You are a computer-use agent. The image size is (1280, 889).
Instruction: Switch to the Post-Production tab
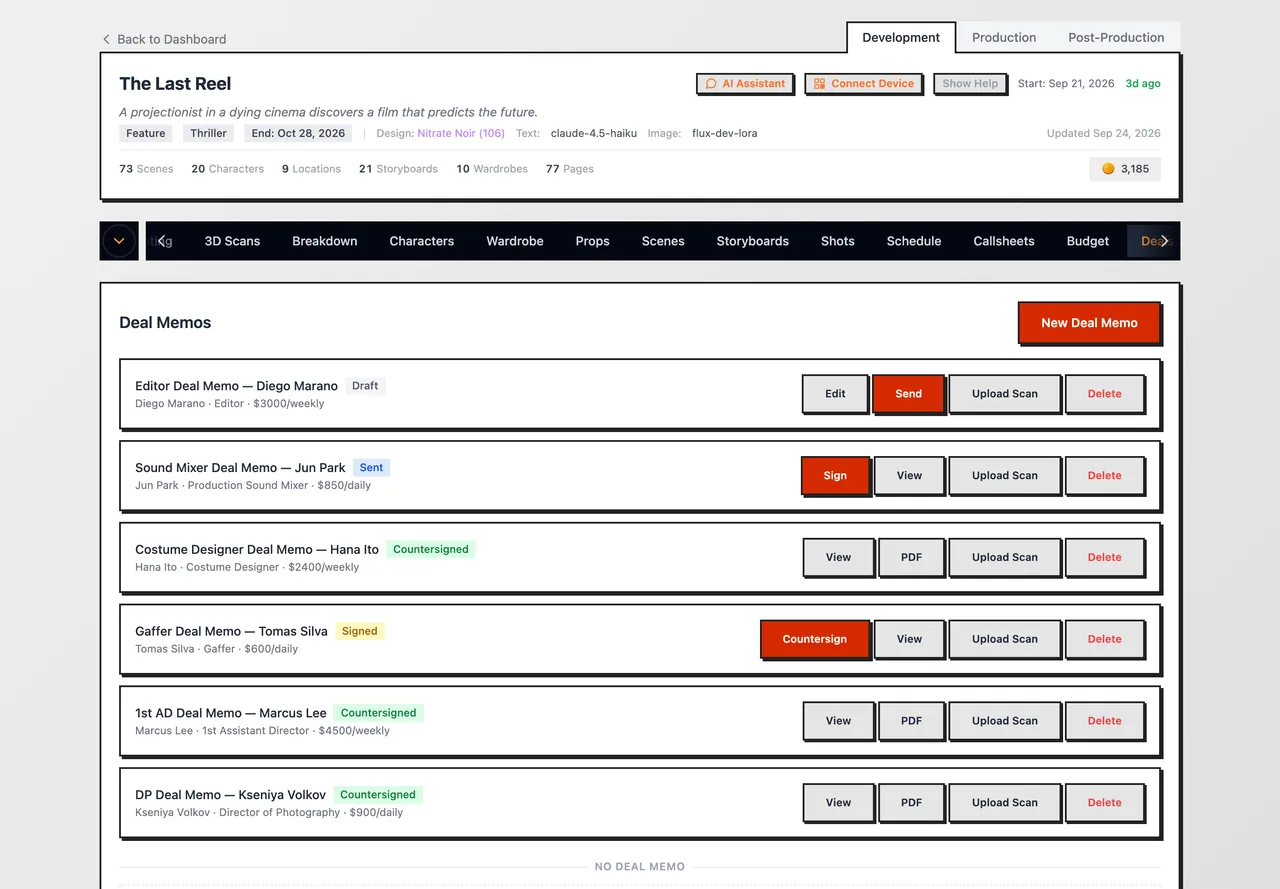[x=1116, y=37]
